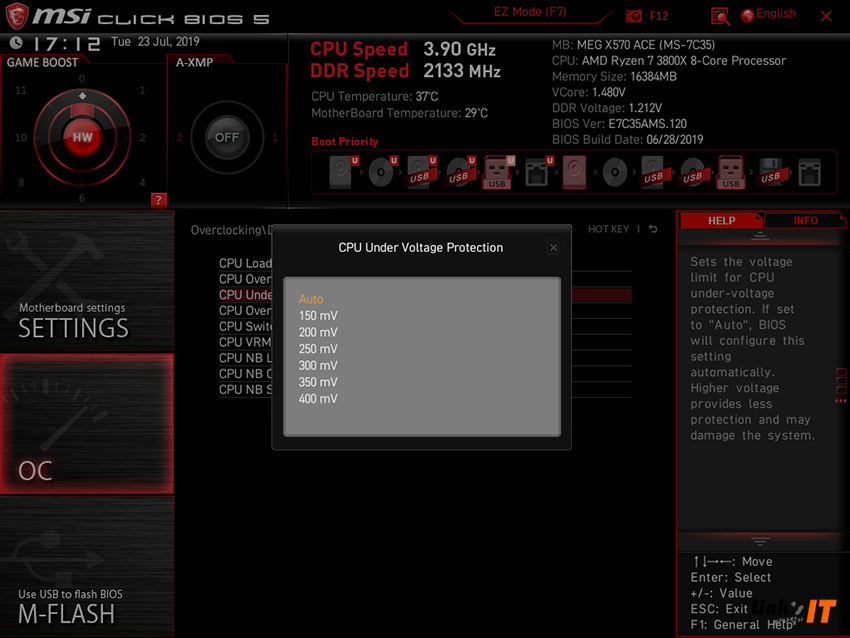Screen dimensions: 850x638
Task: Click the Boot Priority label
Action: point(345,141)
